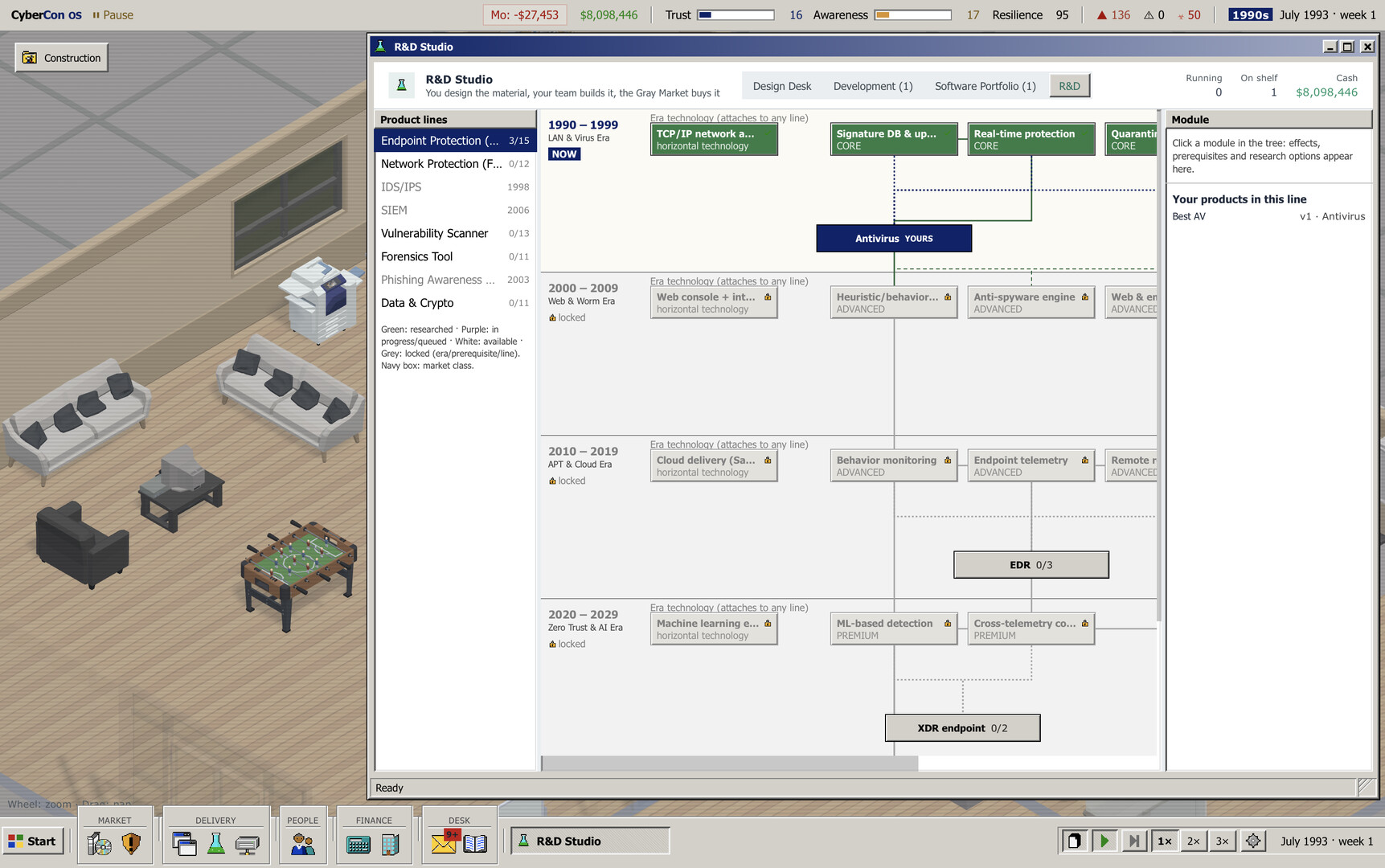Viewport: 1385px width, 868px height.
Task: Set game speed to 1x
Action: pyautogui.click(x=1164, y=841)
